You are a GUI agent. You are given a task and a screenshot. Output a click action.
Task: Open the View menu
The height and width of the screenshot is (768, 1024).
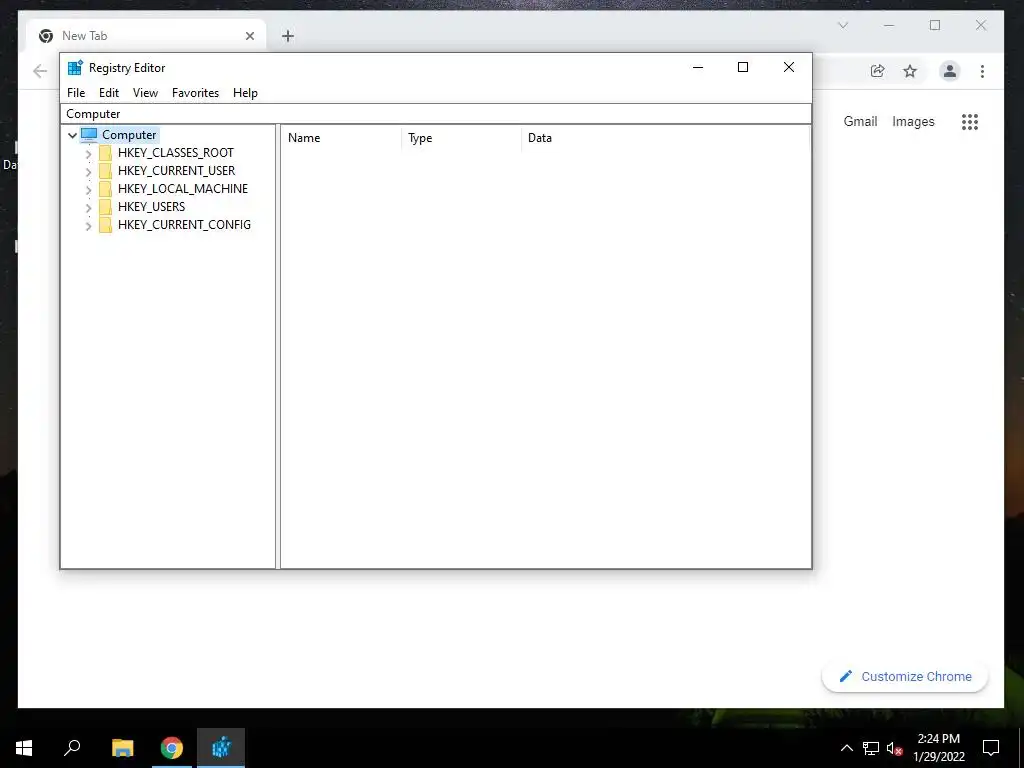145,93
